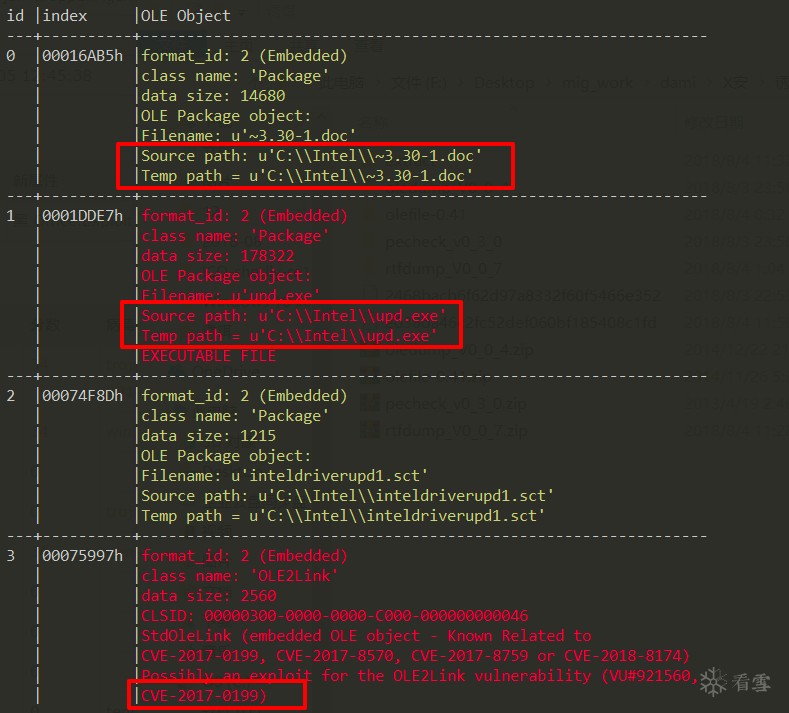
Task: Click index value 00075997h
Action: tap(82, 556)
